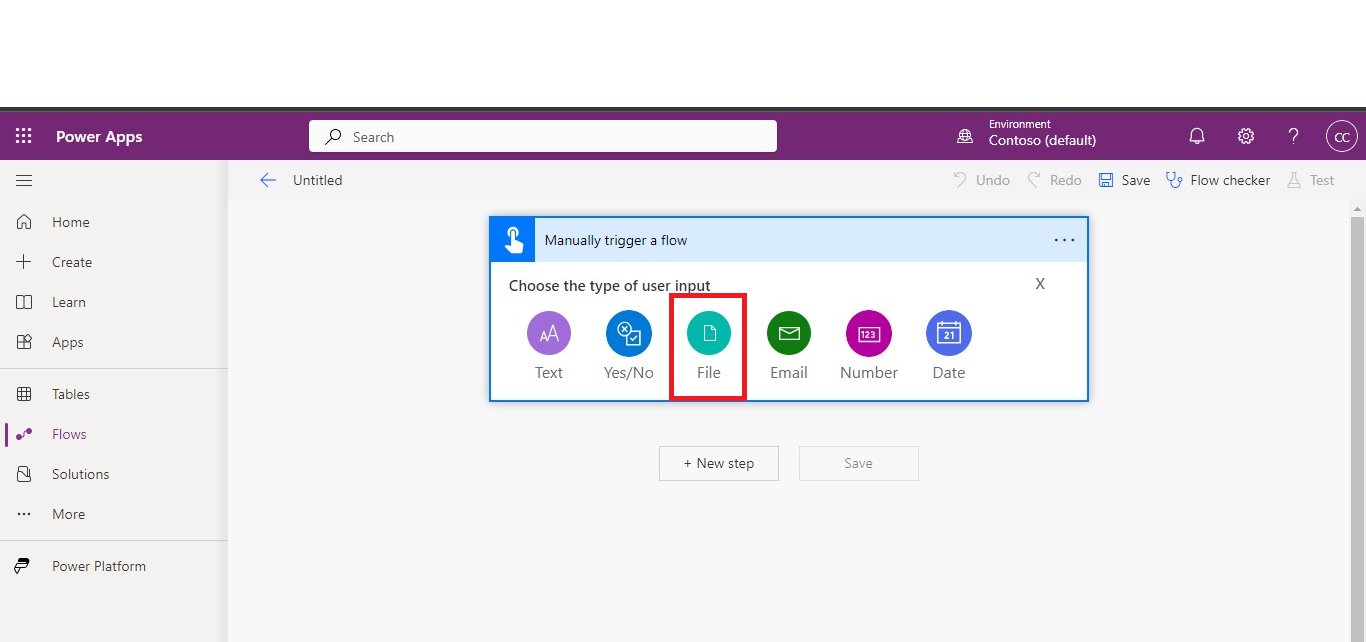Pick the Yes/No input type icon

coord(628,334)
